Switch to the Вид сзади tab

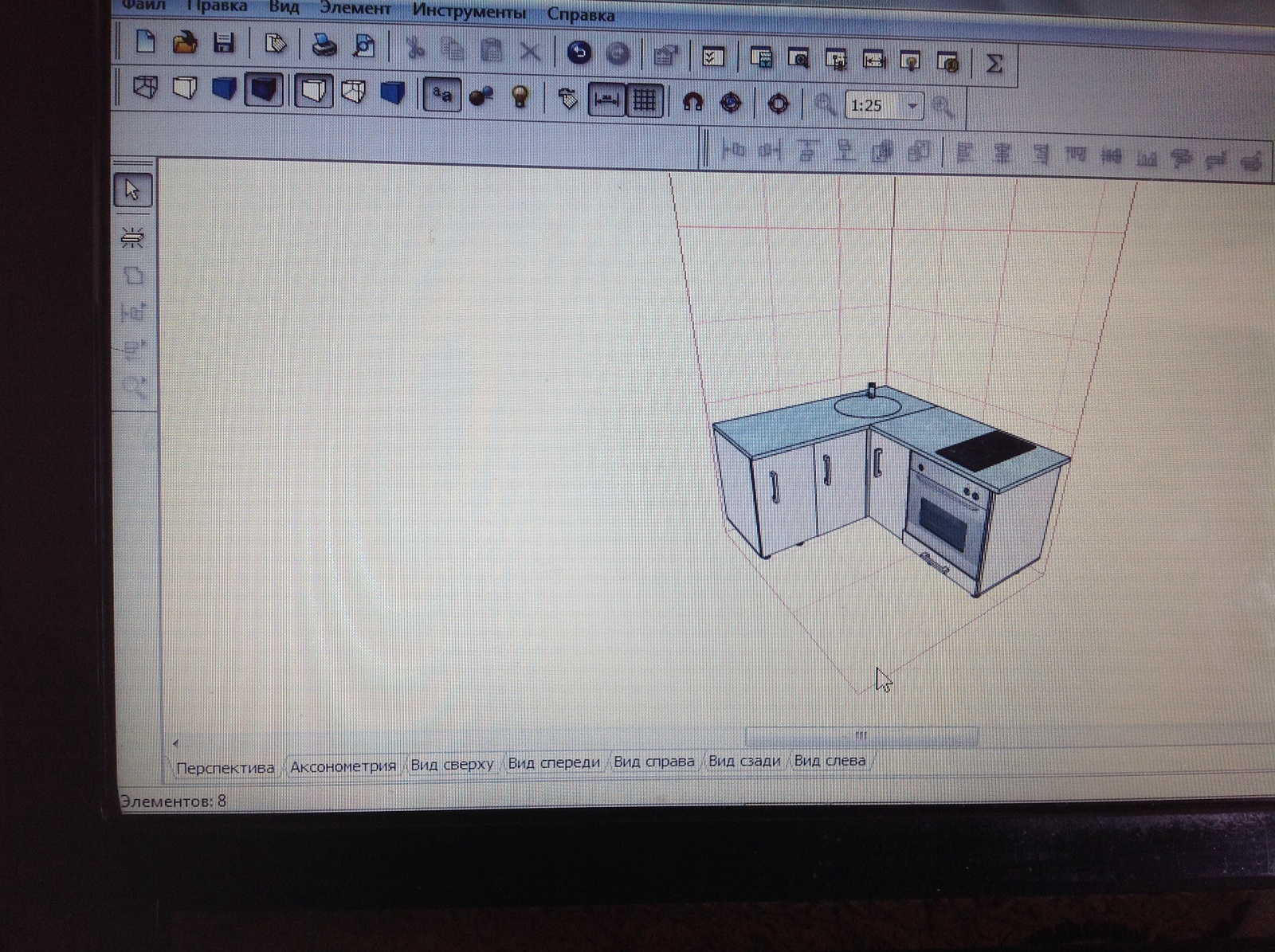tap(744, 761)
